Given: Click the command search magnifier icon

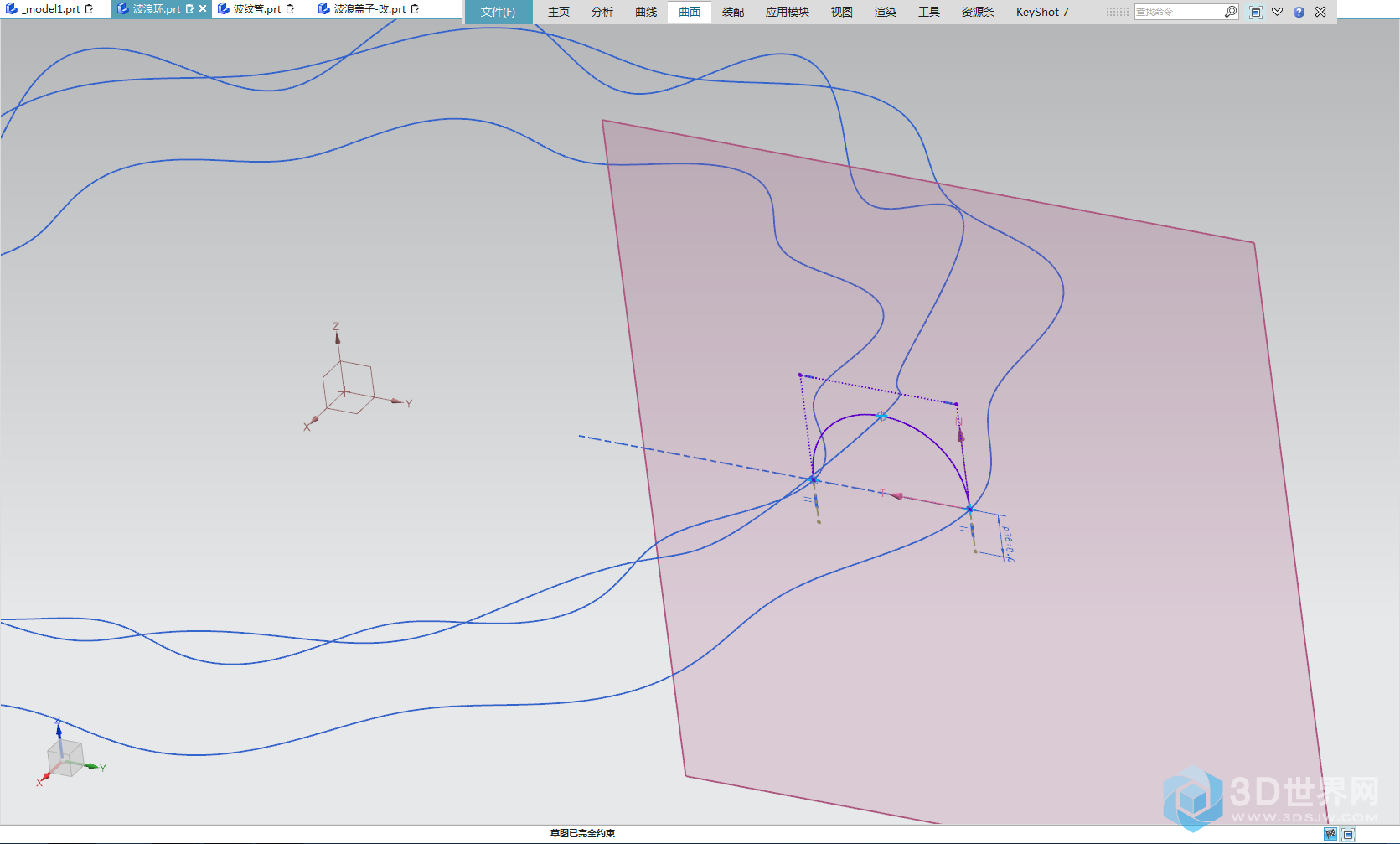Looking at the screenshot, I should [1231, 12].
